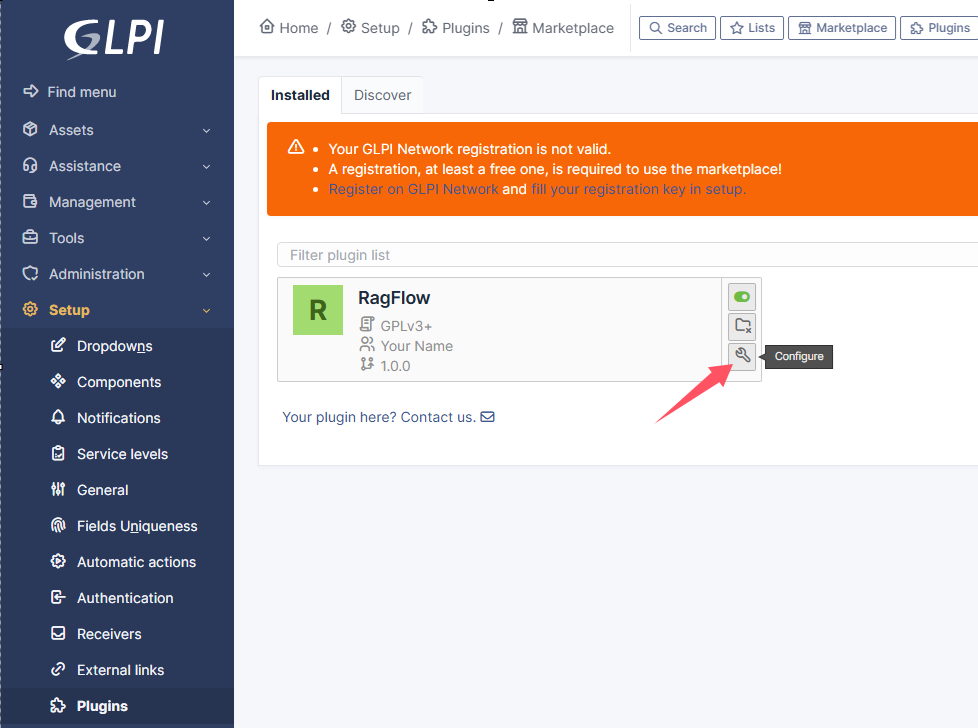Open External links label in Setup submenu
This screenshot has width=978, height=728.
tap(120, 671)
